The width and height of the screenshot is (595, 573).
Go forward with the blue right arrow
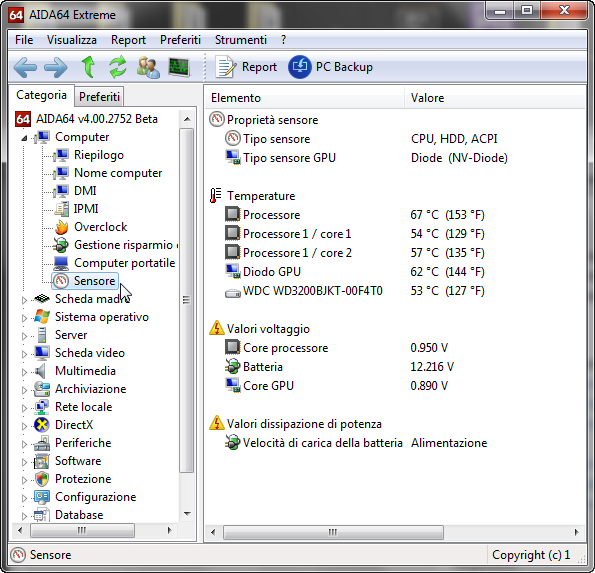(56, 68)
